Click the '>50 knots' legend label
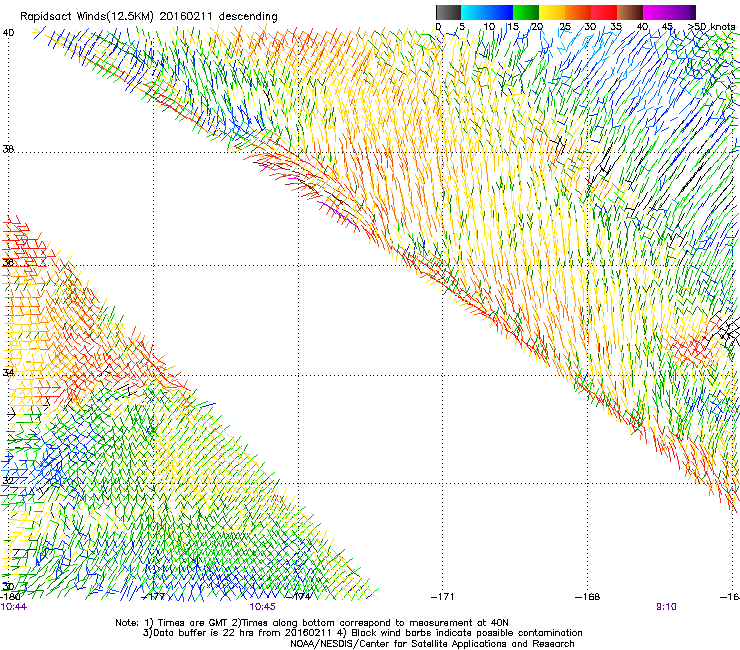The width and height of the screenshot is (740, 650). pyautogui.click(x=712, y=27)
